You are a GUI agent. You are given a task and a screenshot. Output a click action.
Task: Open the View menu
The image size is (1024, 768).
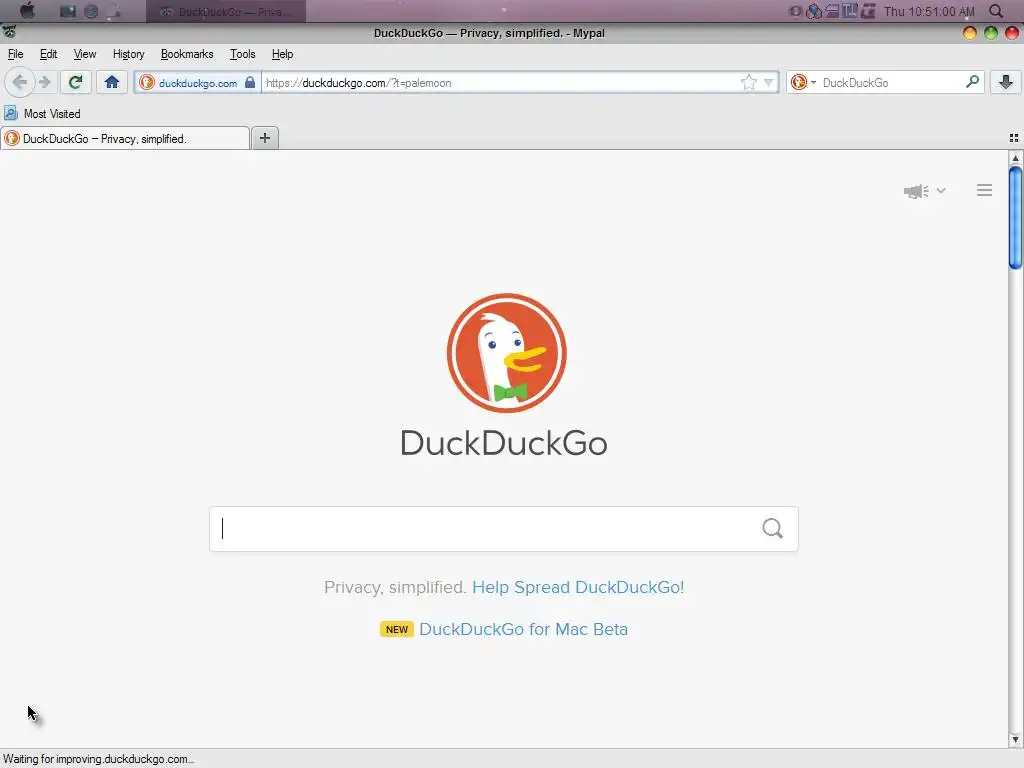(85, 54)
